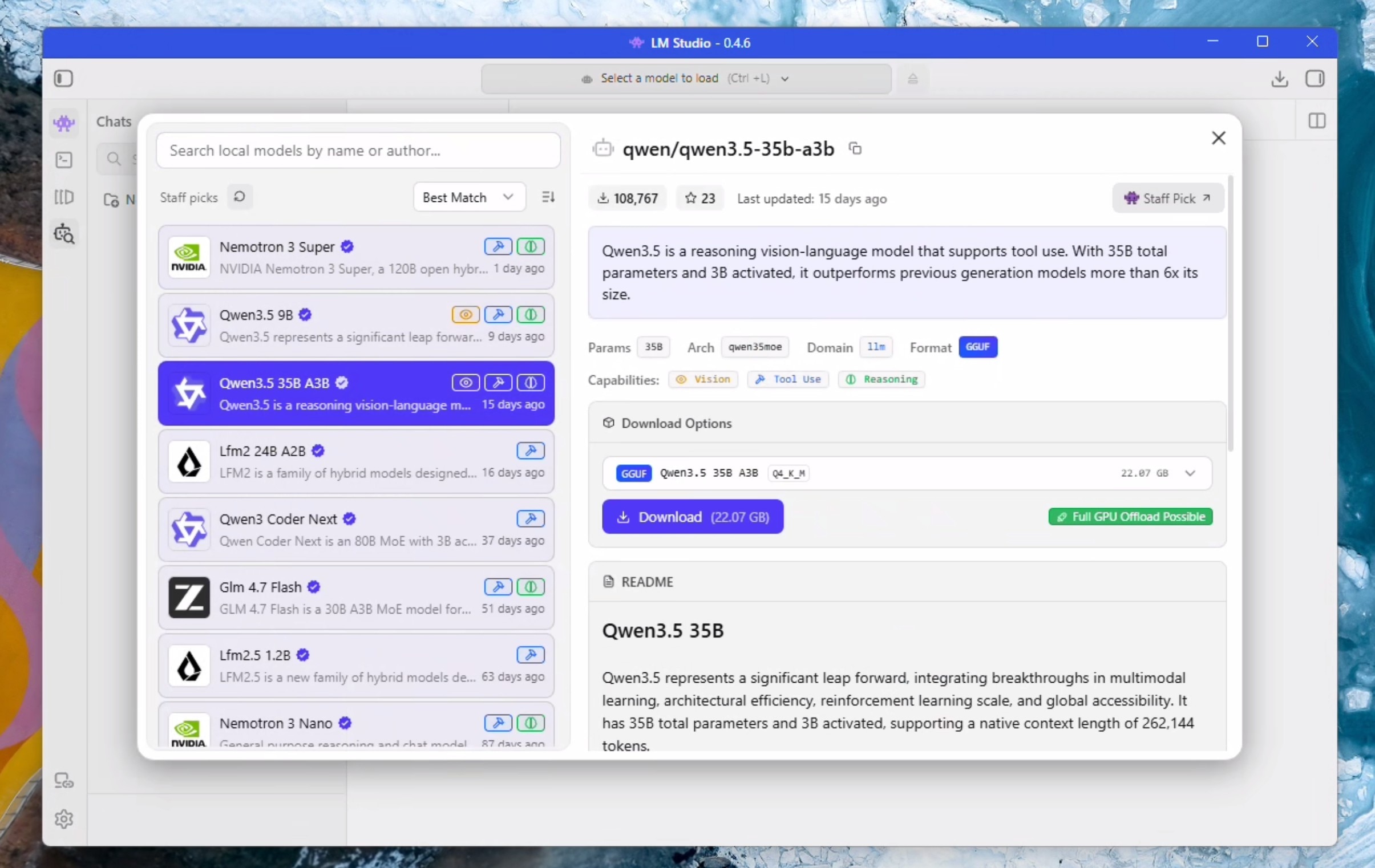Open the Discover model search sidebar icon
Screen dimensions: 1375x868
tap(64, 234)
